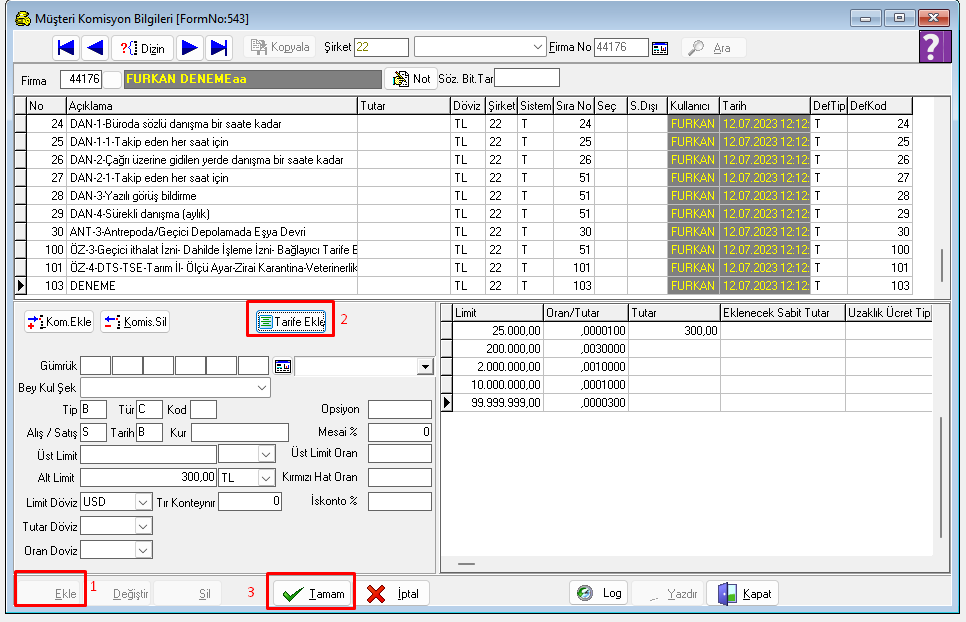Open the lookup icon beside Firma No
The height and width of the screenshot is (622, 966).
click(660, 47)
